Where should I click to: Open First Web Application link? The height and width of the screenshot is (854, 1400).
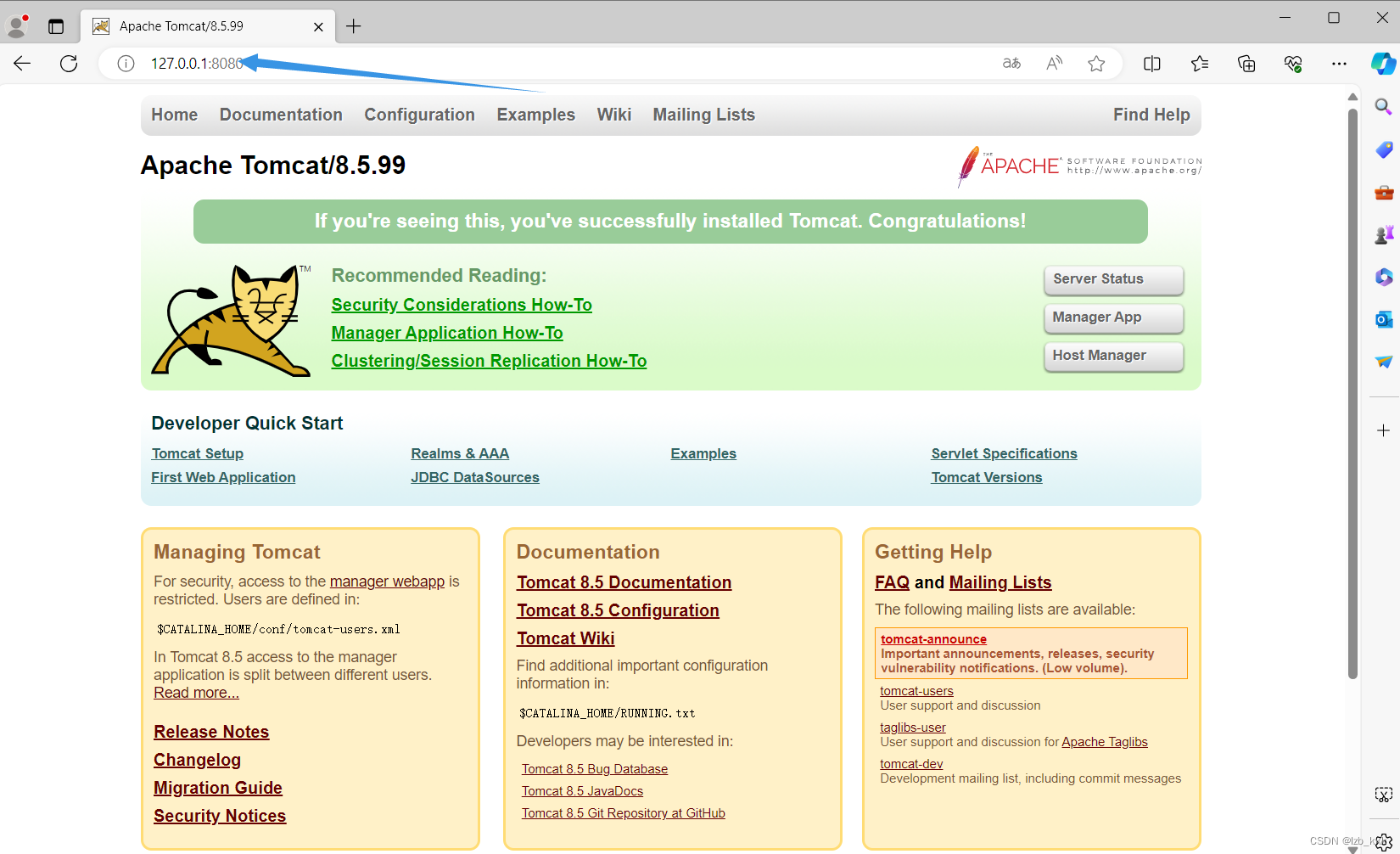223,477
